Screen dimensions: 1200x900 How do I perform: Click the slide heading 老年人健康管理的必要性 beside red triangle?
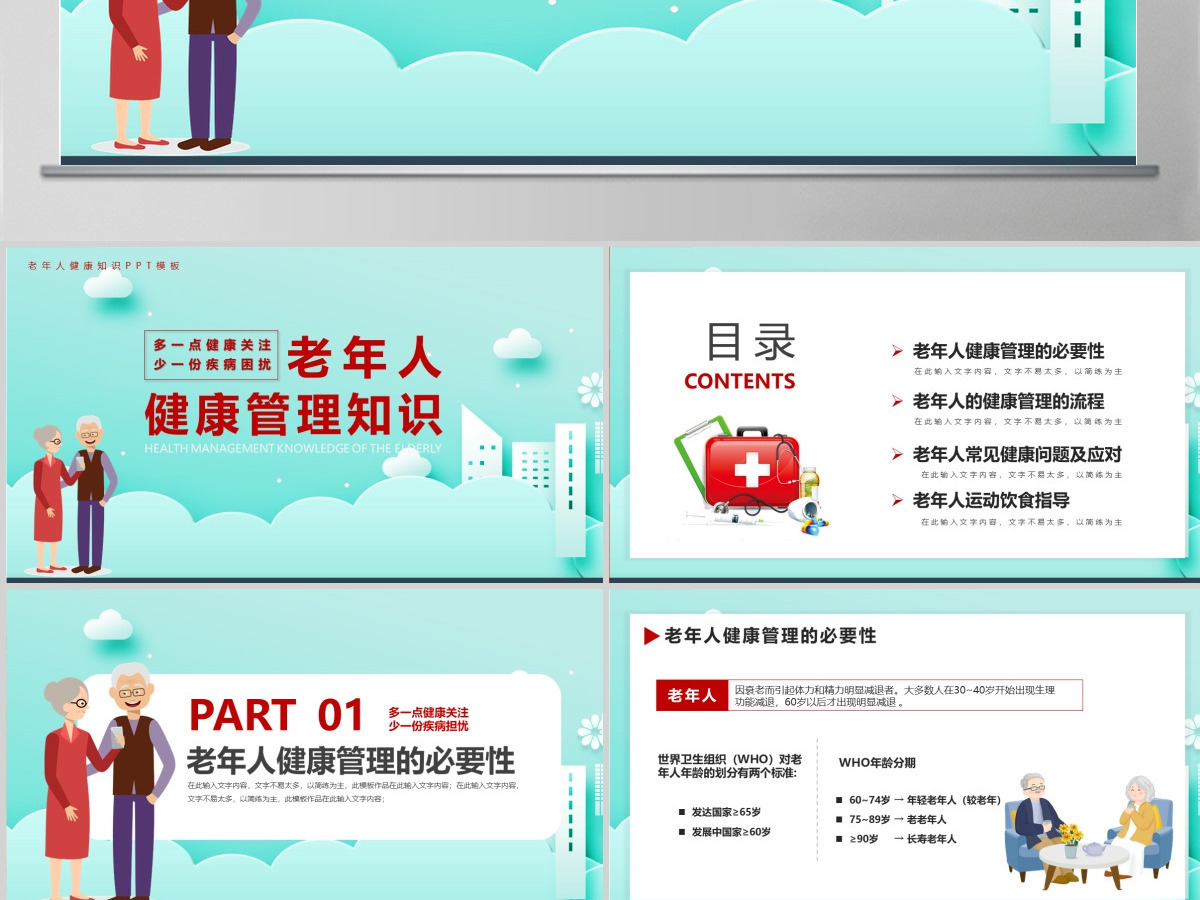pyautogui.click(x=770, y=636)
